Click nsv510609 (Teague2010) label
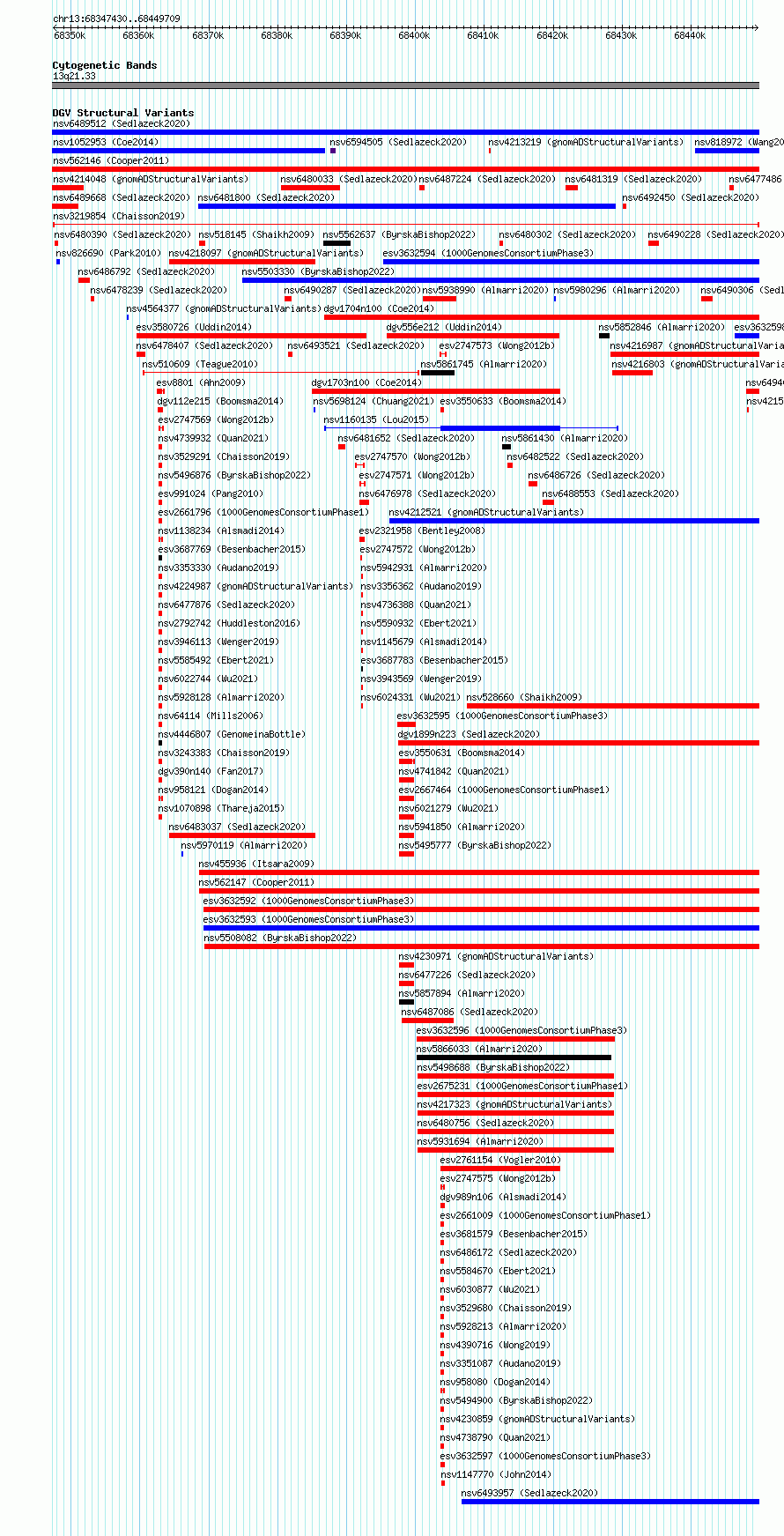Image resolution: width=784 pixels, height=1536 pixels. [200, 364]
